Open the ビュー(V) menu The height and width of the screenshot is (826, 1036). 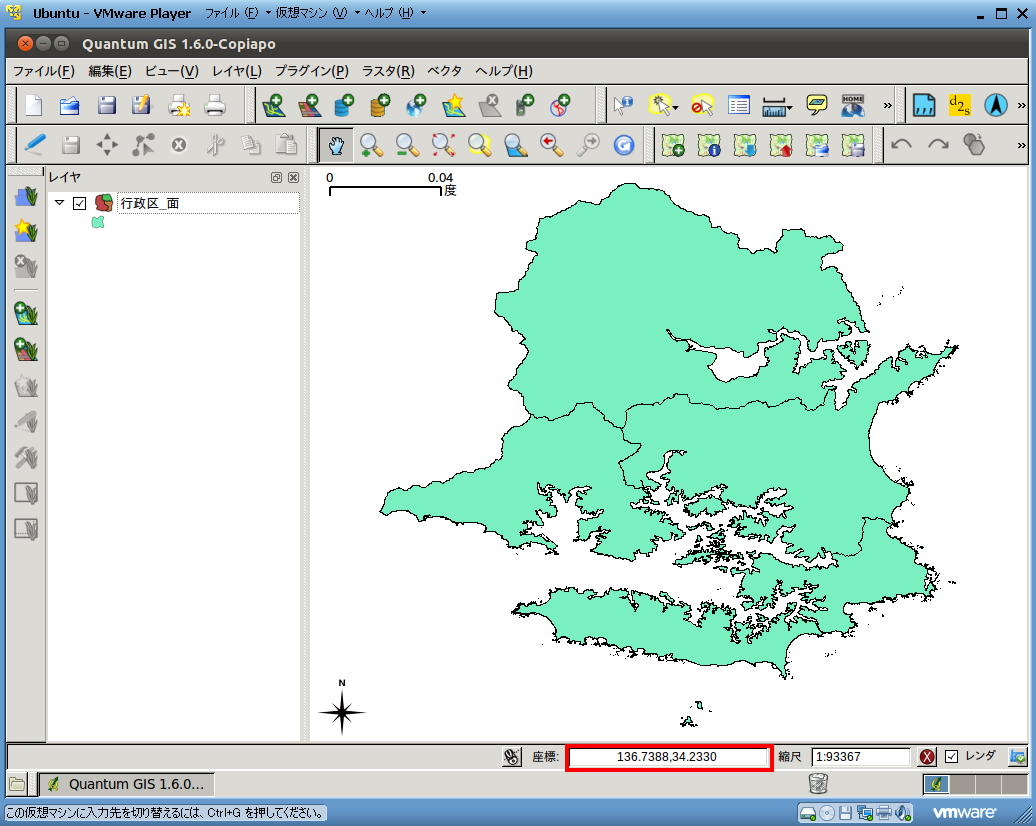click(x=172, y=71)
